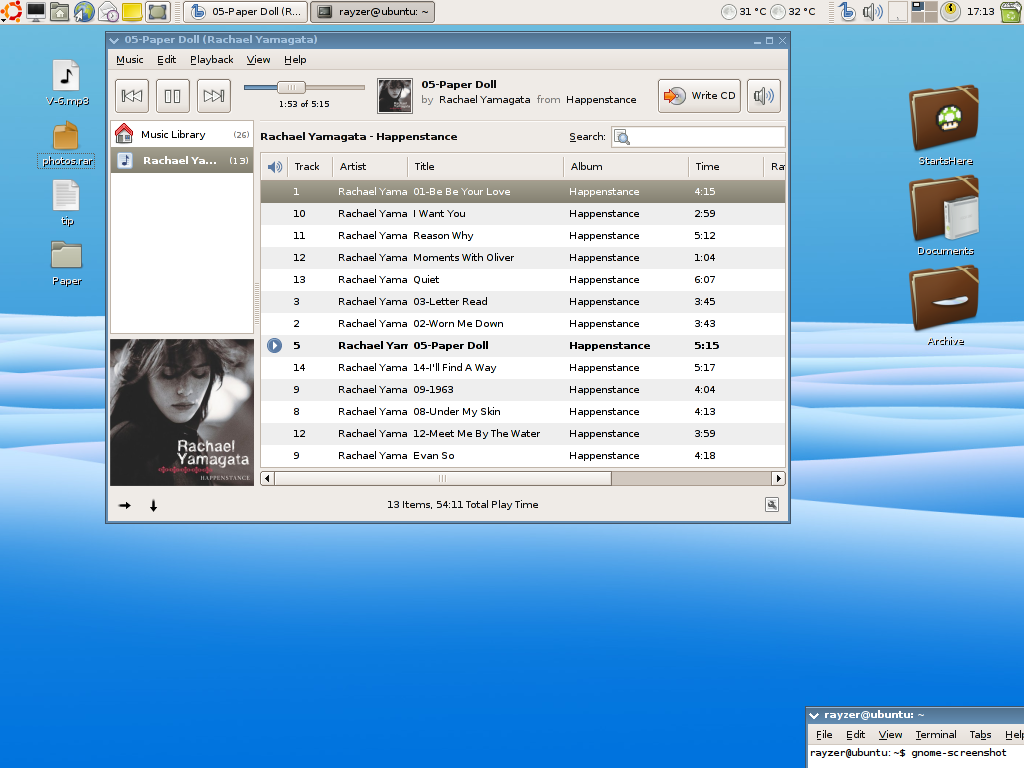Pause the current song
Screen dimensions: 1024x768
tap(172, 96)
